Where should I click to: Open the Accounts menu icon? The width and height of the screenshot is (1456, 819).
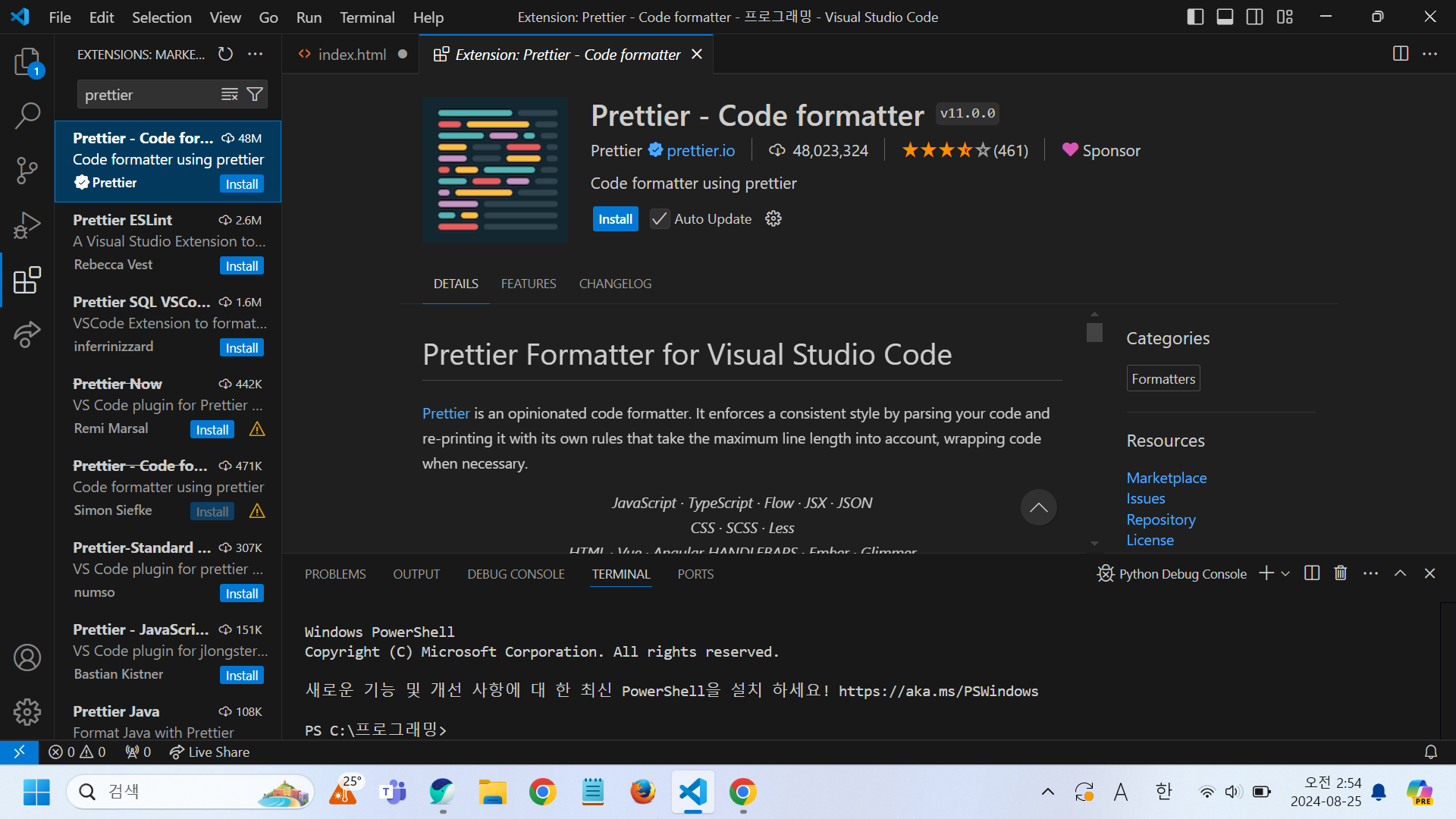tap(27, 657)
